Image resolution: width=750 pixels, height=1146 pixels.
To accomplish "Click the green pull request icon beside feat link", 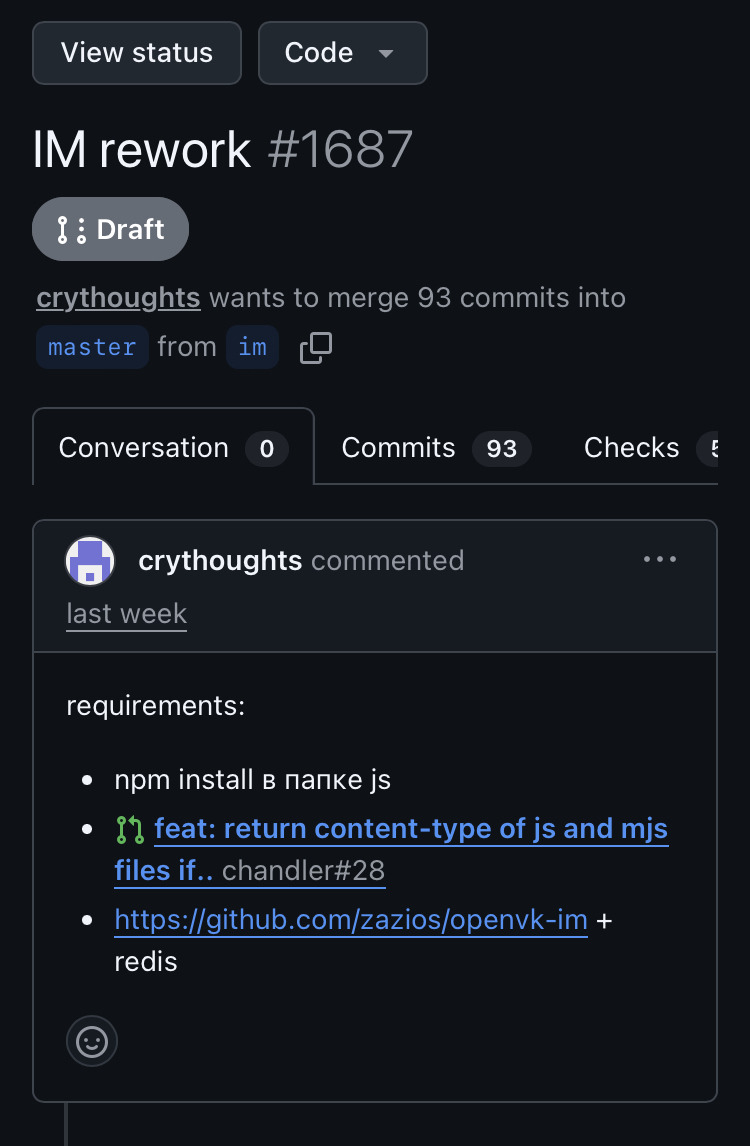I will point(130,830).
